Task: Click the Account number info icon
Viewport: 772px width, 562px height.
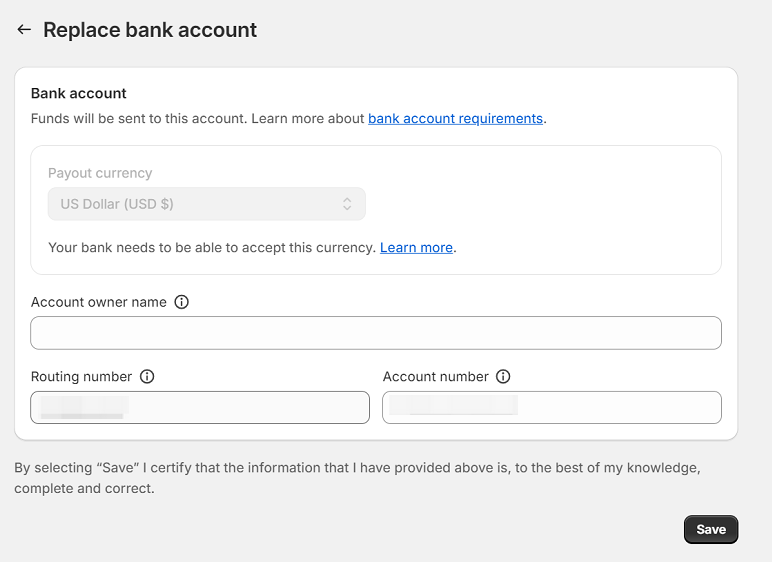Action: click(x=503, y=377)
